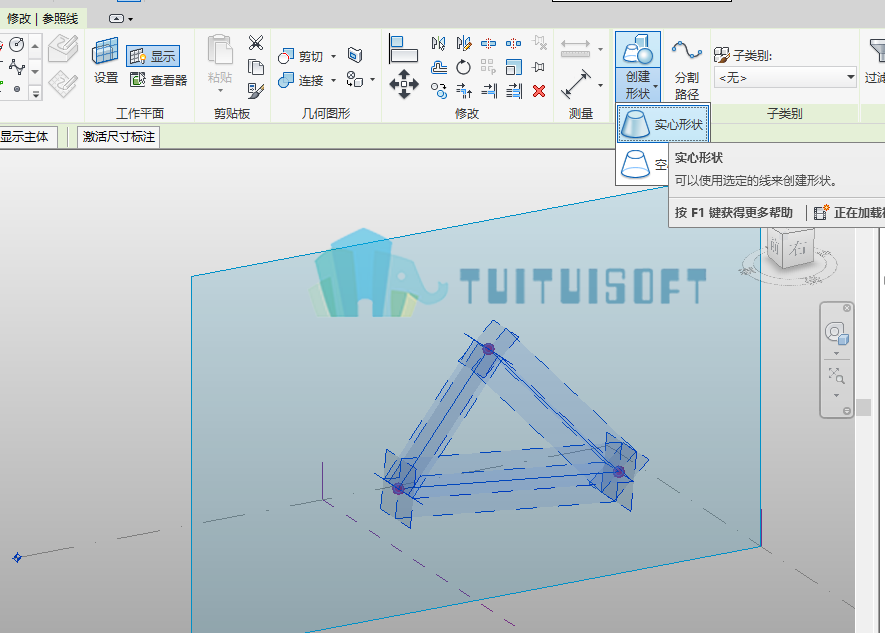The width and height of the screenshot is (885, 633).
Task: Select the Align tool in 修改 panel
Action: [x=404, y=48]
